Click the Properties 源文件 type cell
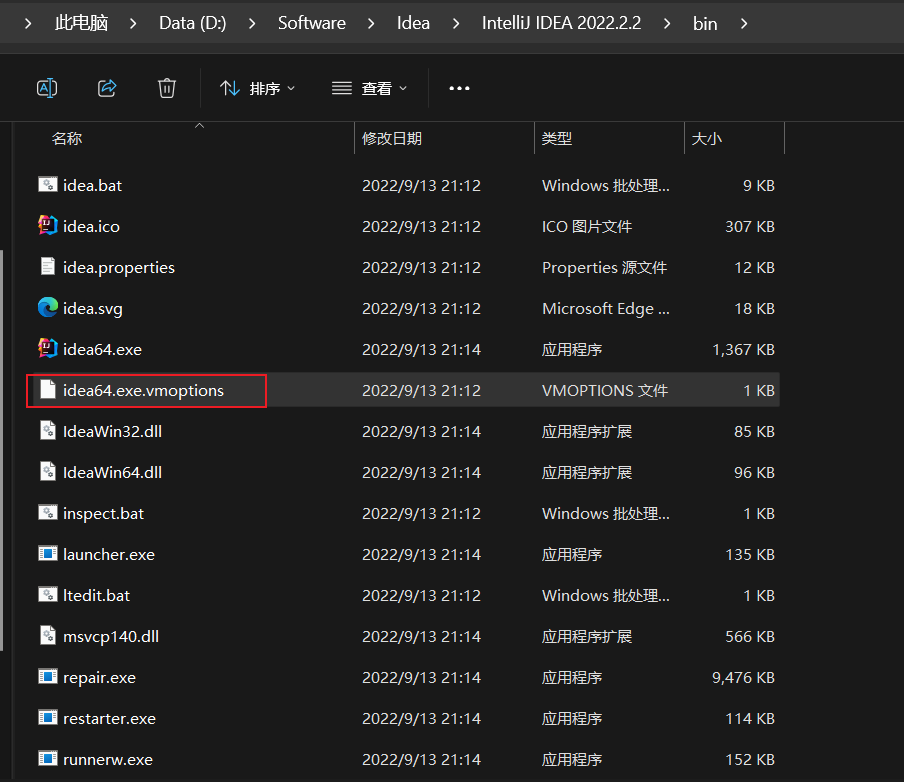The image size is (904, 782). coord(604,268)
